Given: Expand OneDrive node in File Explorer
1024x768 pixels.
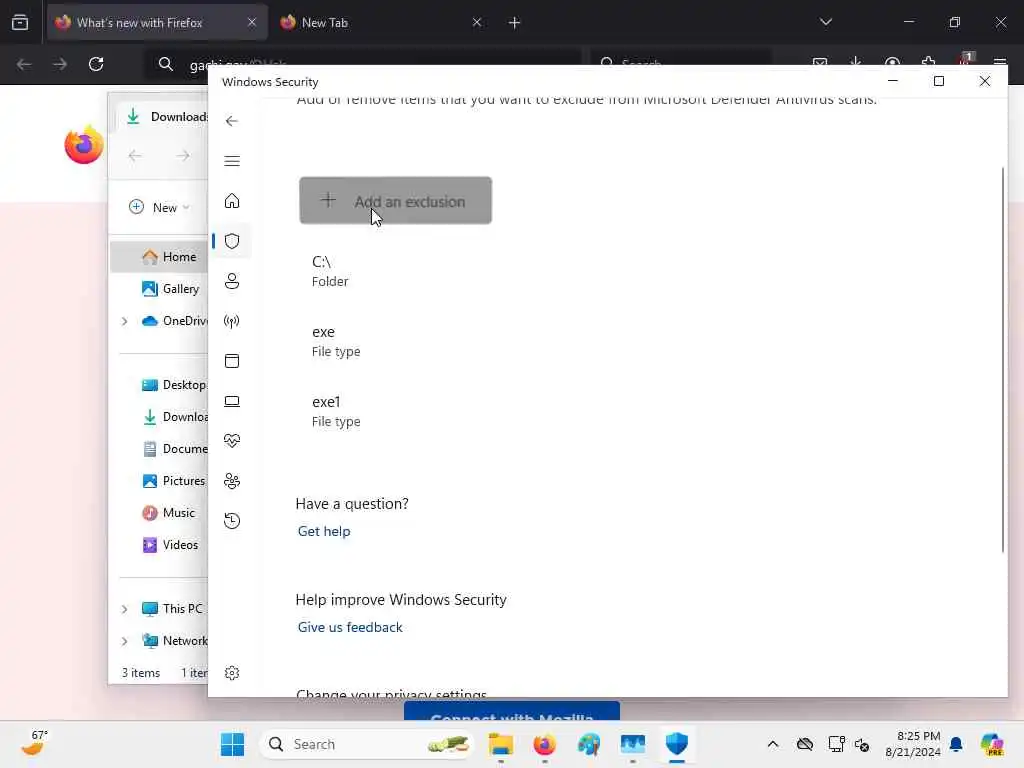Looking at the screenshot, I should click(x=124, y=321).
